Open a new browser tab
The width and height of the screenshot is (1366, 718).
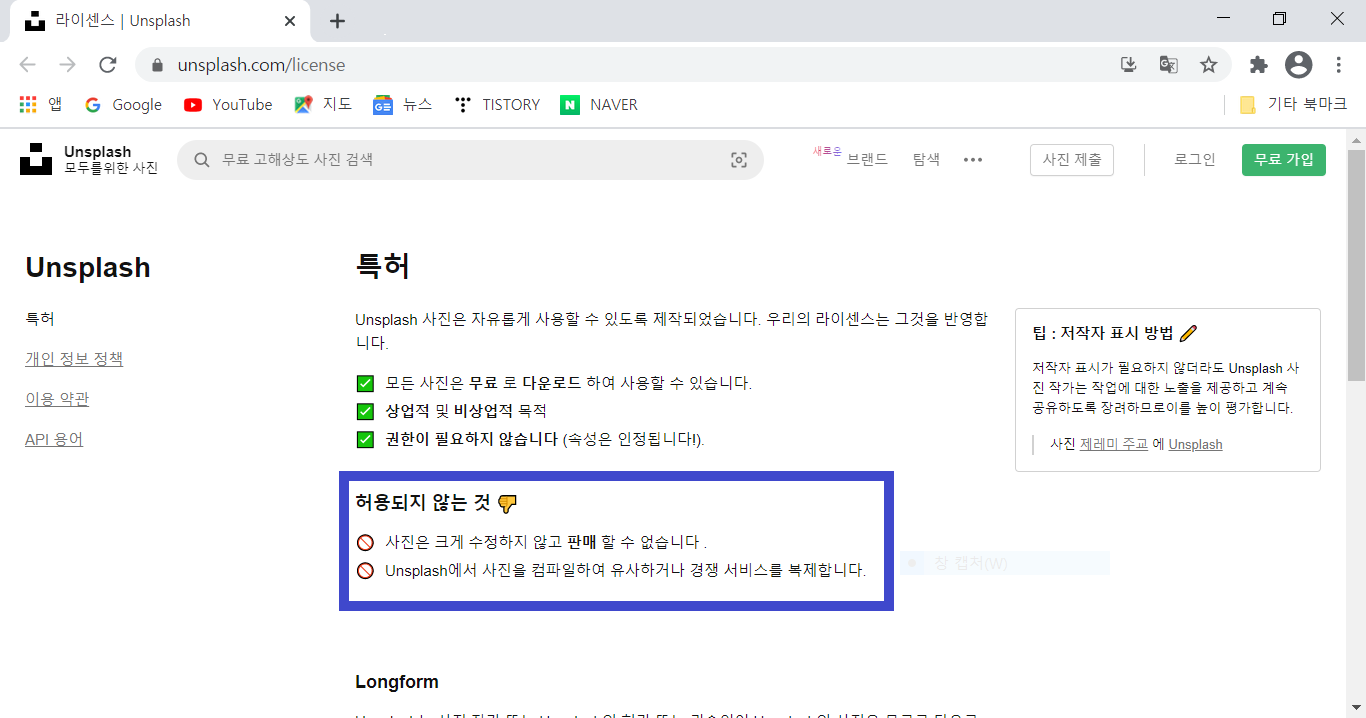[x=337, y=21]
